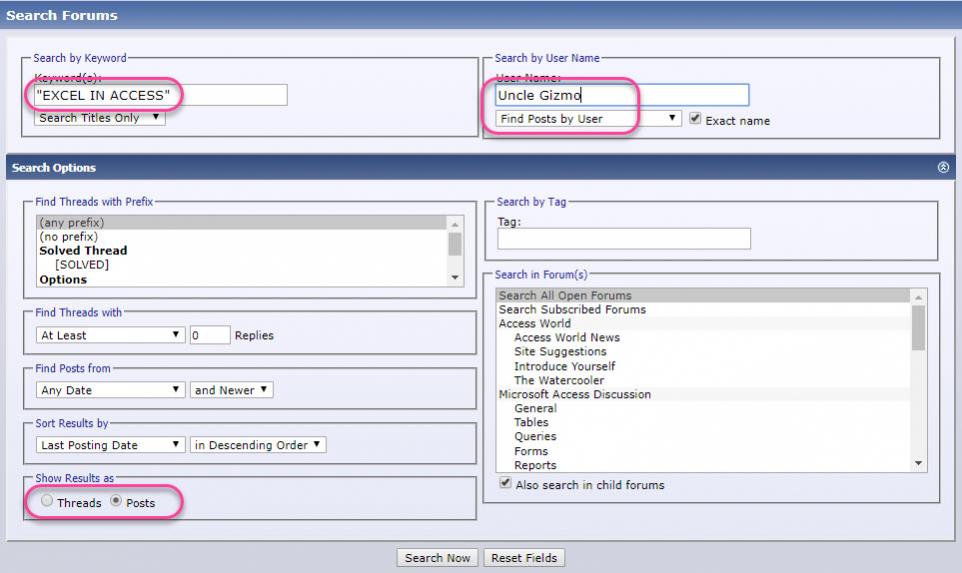Click scroll-up arrow of prefix list

coord(455,223)
